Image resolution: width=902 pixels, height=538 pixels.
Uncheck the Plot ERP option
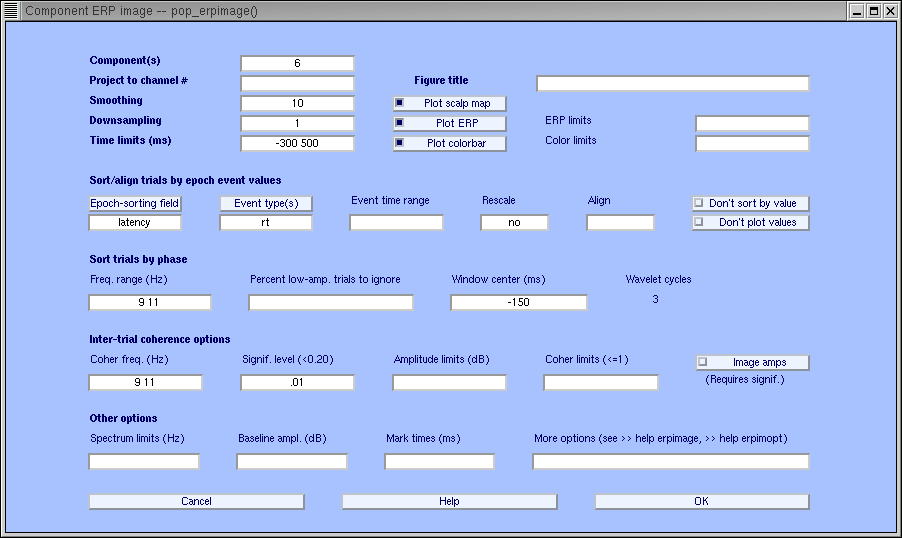click(400, 123)
